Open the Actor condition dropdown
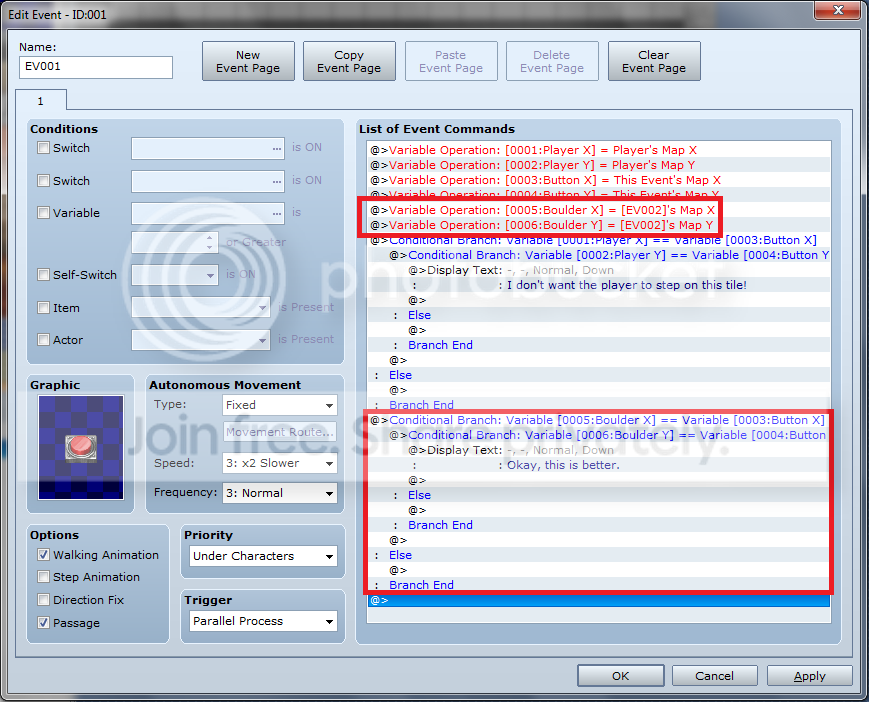This screenshot has width=869, height=702. (x=201, y=340)
